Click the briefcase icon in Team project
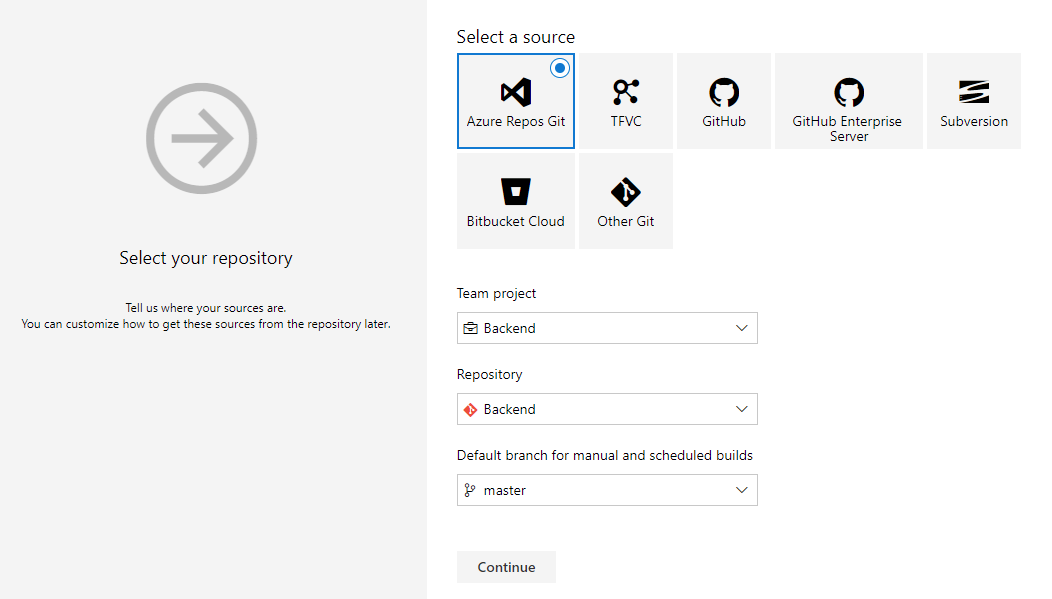Image resolution: width=1052 pixels, height=599 pixels. click(x=470, y=328)
